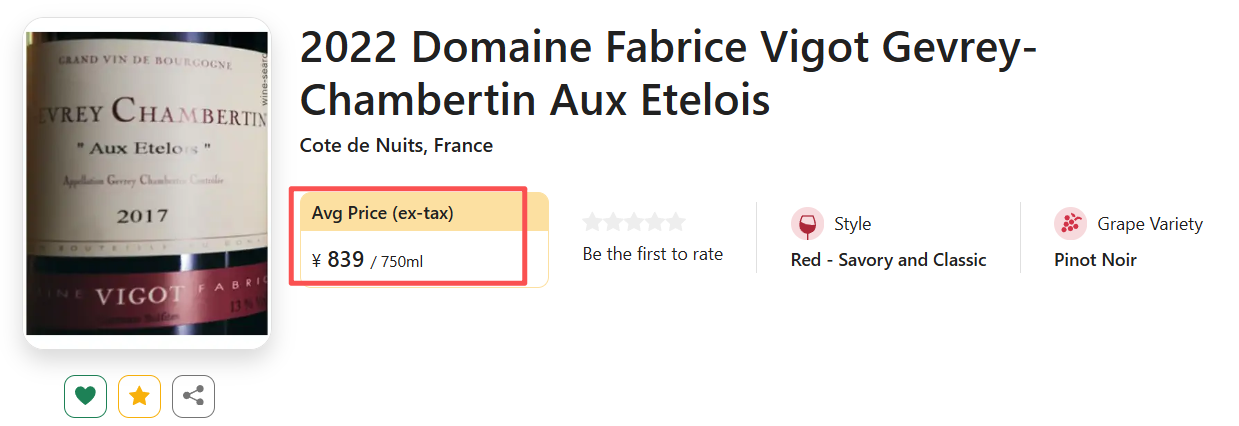Click the share icon below the bottle
The image size is (1239, 426).
pos(193,396)
